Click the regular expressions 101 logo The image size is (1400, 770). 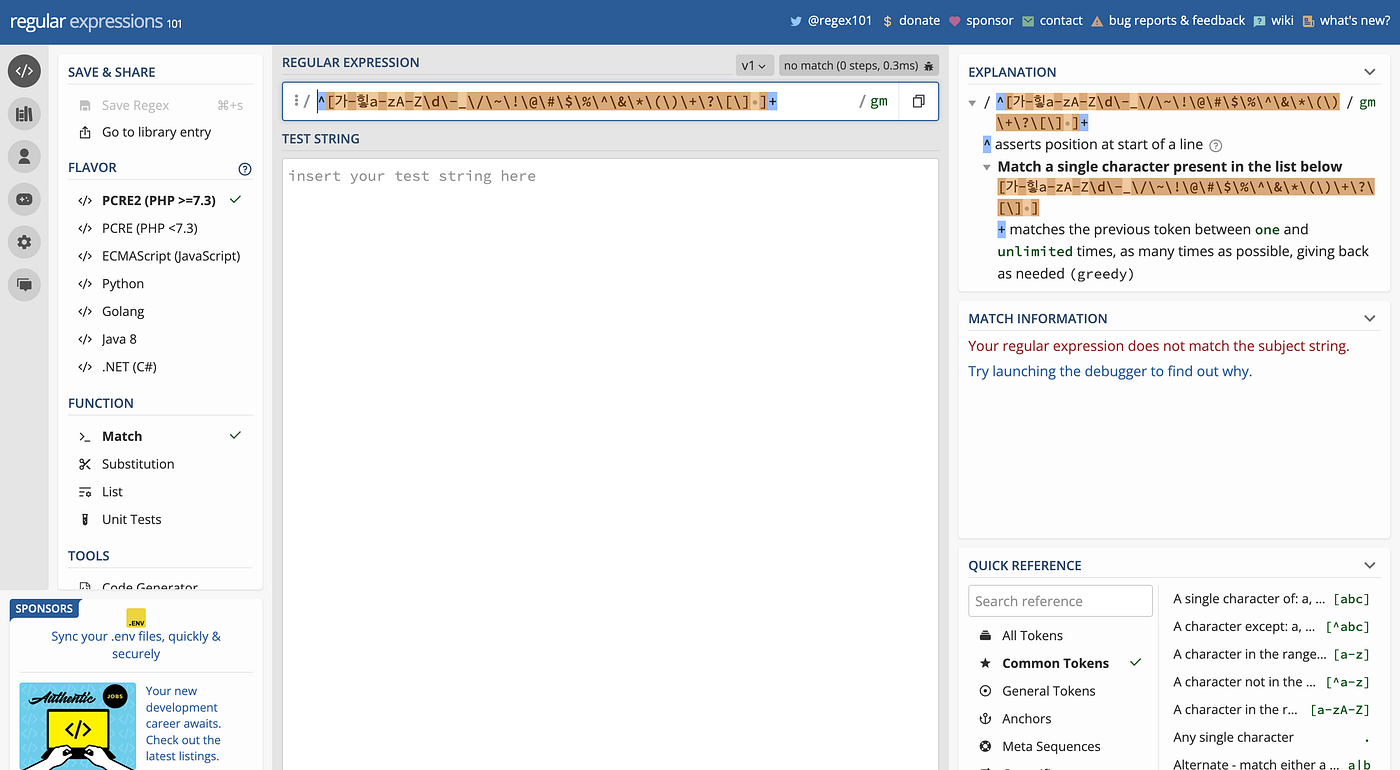[96, 21]
